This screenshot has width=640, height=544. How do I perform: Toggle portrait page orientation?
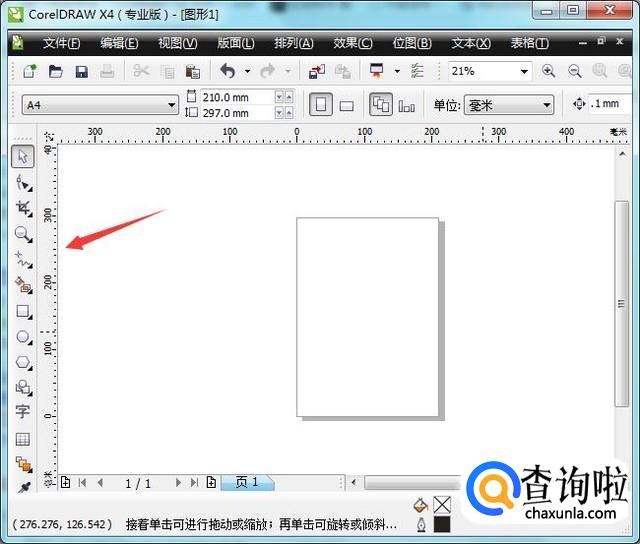(x=321, y=104)
